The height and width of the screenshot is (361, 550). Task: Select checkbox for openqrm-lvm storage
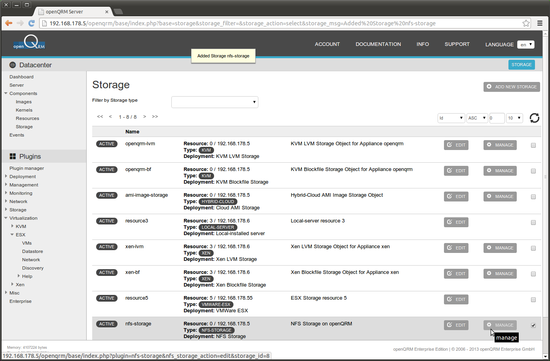533,145
